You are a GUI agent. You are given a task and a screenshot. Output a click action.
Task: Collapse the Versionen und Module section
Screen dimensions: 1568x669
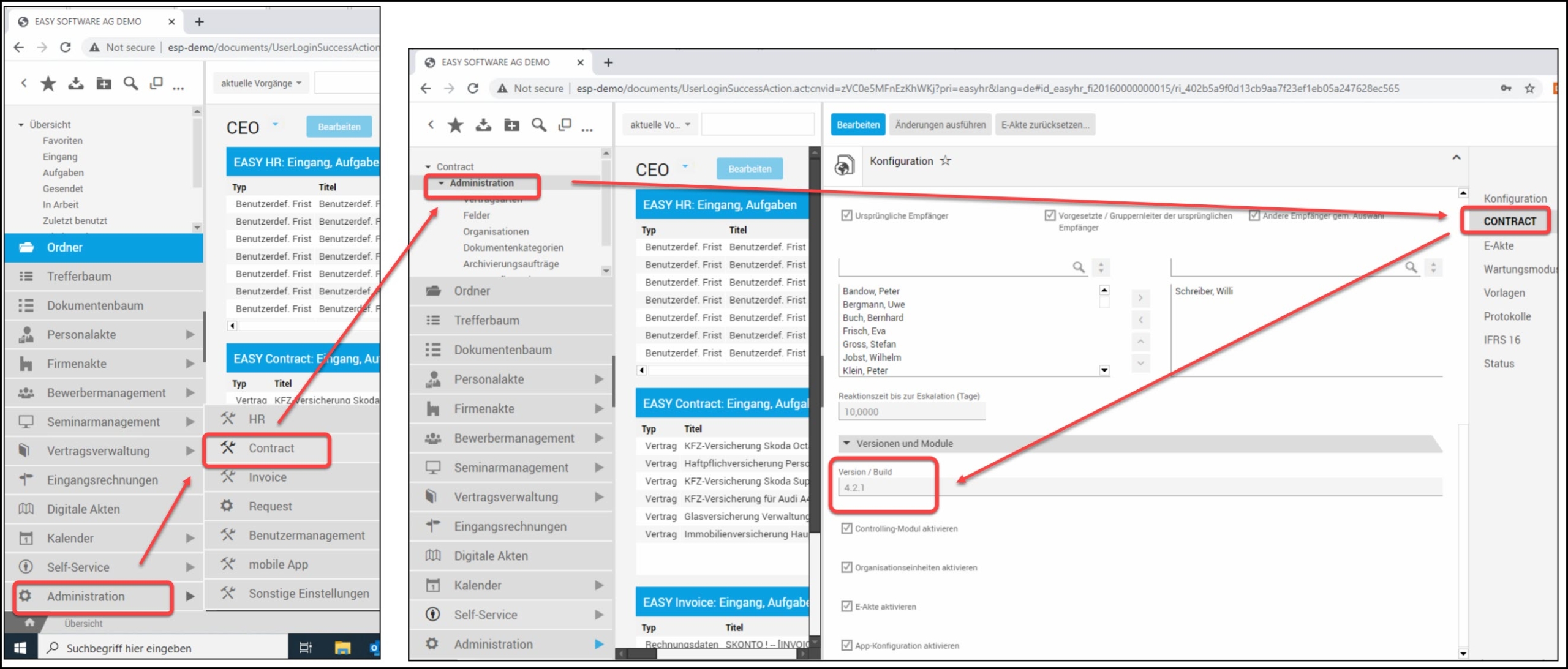(846, 443)
